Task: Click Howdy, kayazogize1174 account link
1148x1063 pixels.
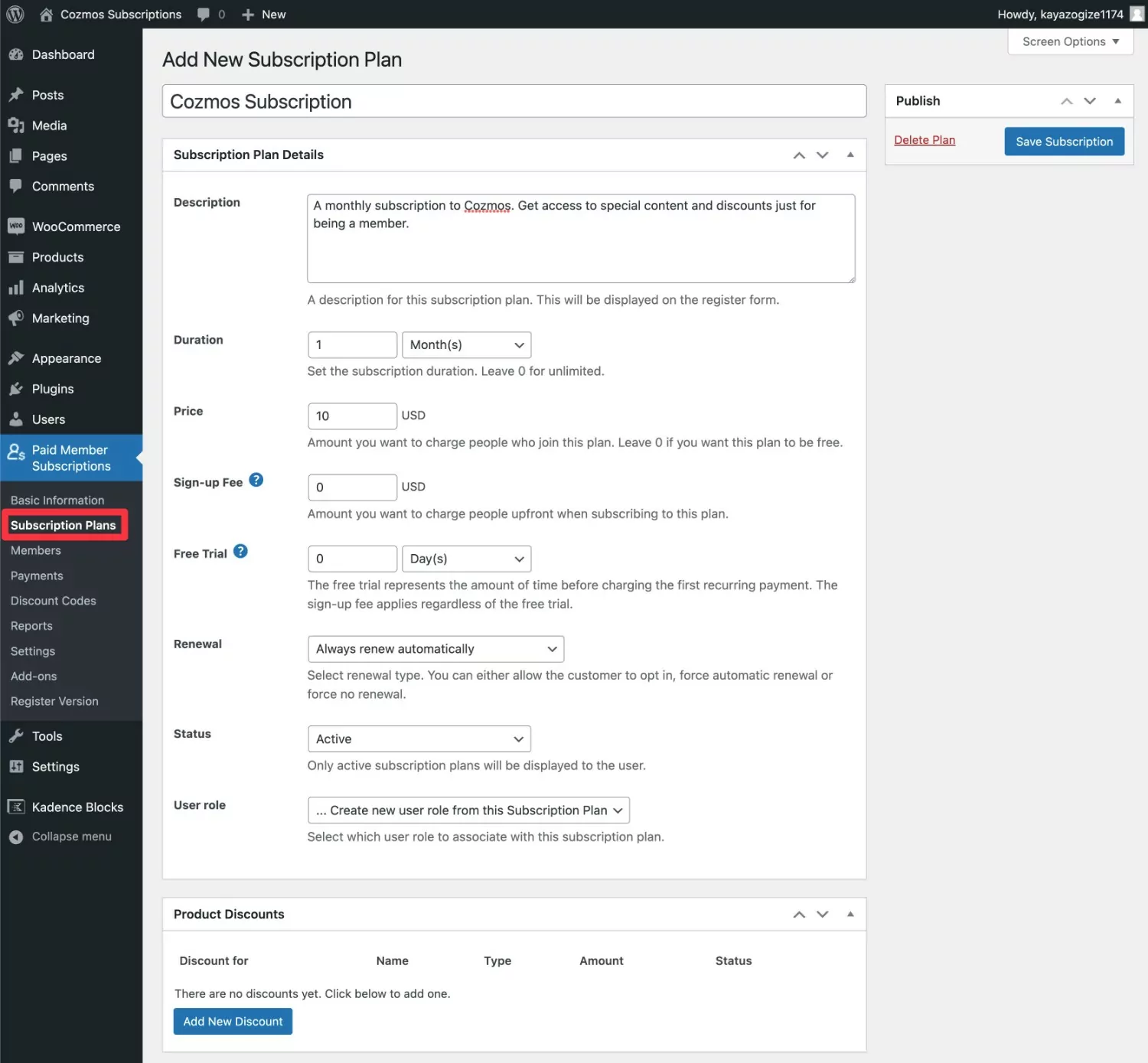Action: [x=1060, y=15]
